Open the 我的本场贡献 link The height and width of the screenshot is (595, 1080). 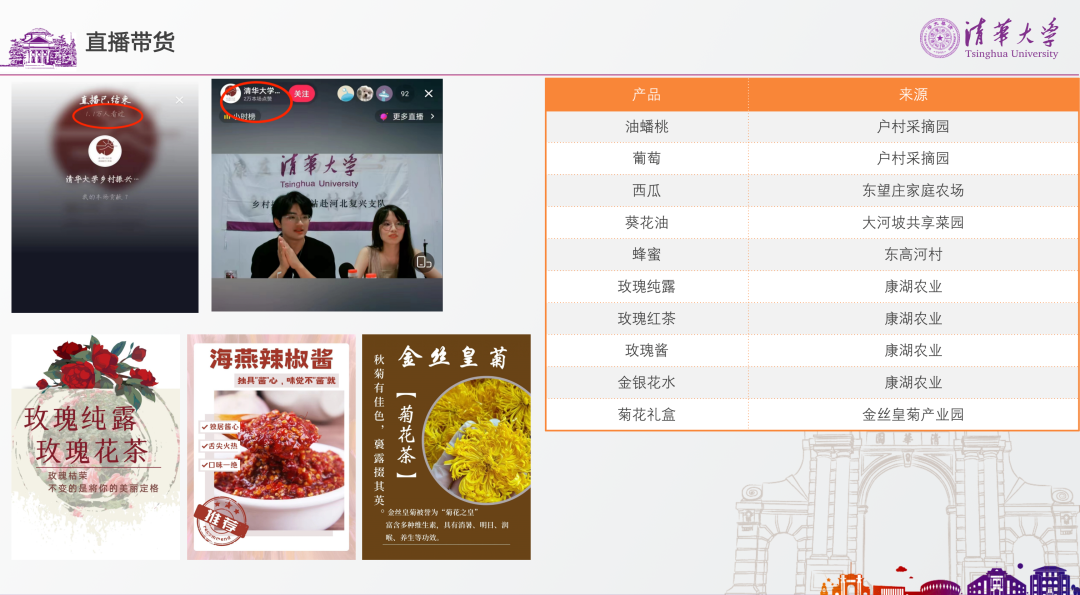105,198
